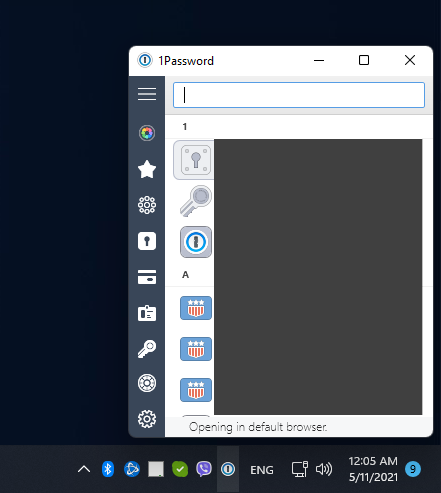Open the Watchtower icon in sidebar

[x=147, y=205]
